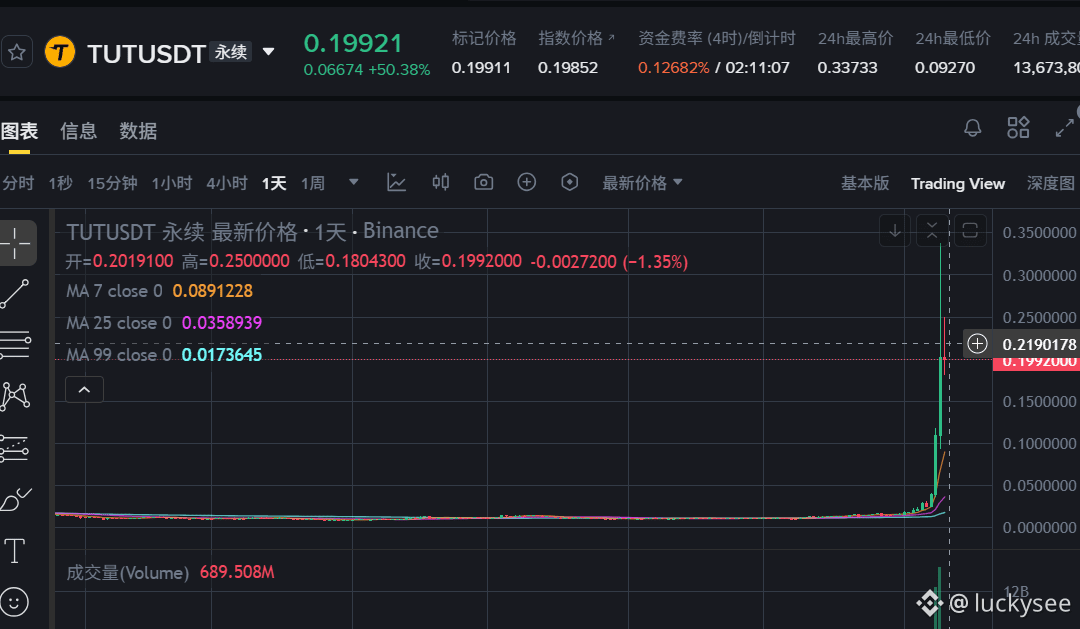Switch to the 信息 info tab
Viewport: 1080px width, 629px height.
(79, 131)
